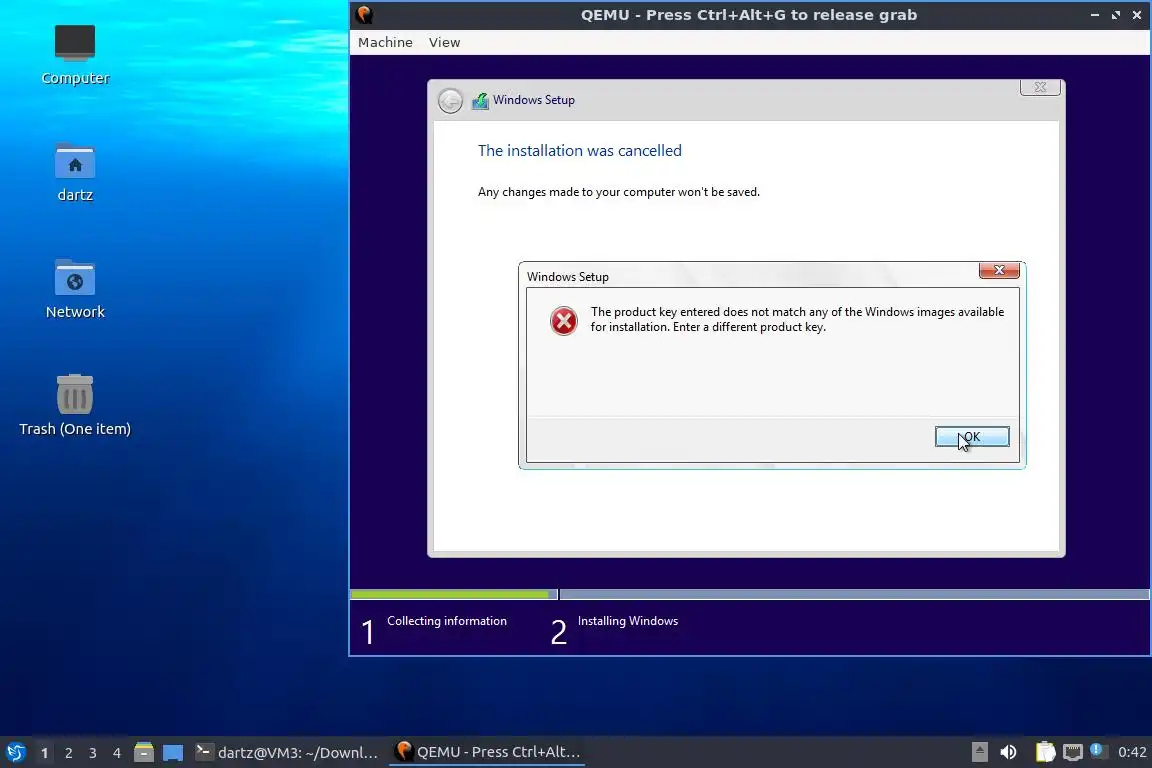Close the inner Windows Setup error dialog
Image resolution: width=1152 pixels, height=768 pixels.
pos(999,270)
